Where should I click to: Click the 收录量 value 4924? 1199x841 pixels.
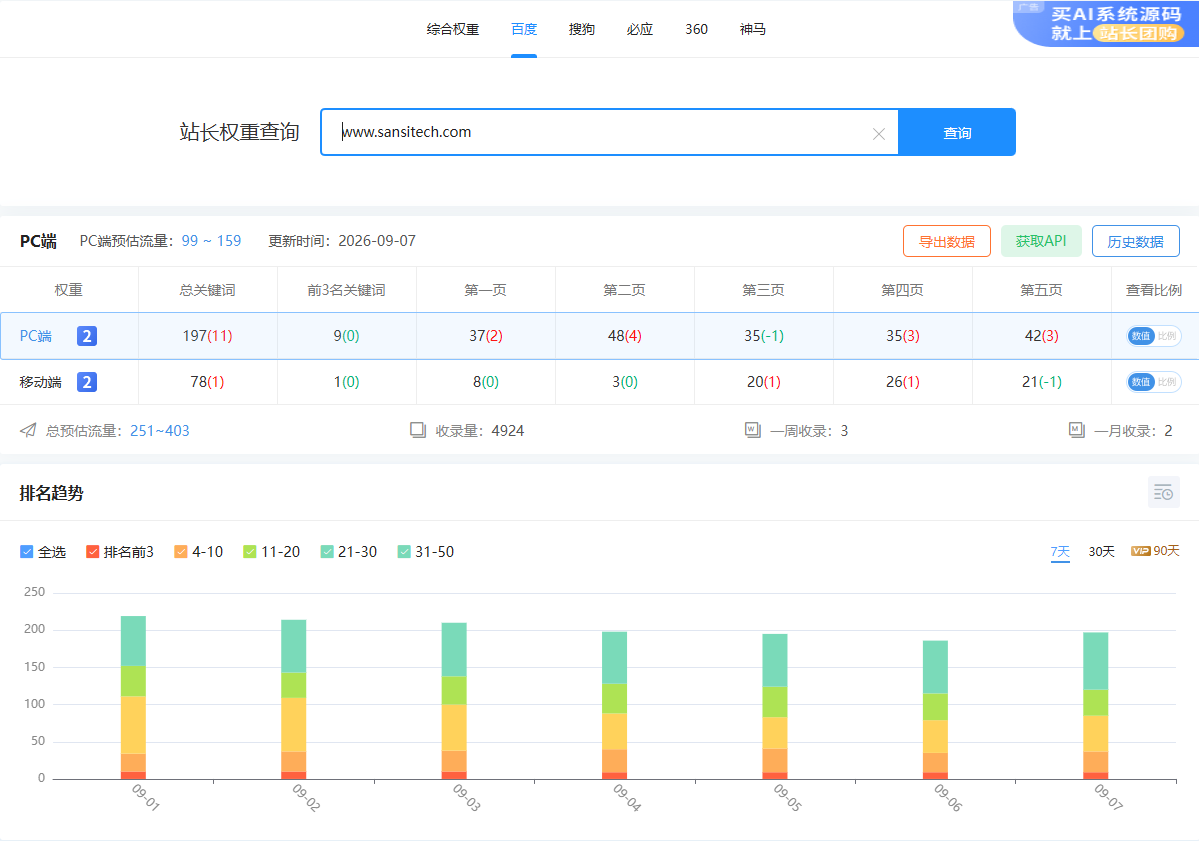point(508,430)
